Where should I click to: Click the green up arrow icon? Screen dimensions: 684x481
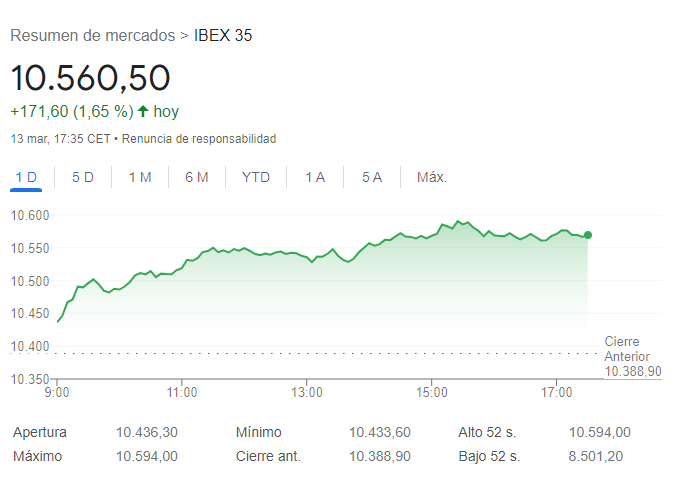click(143, 112)
